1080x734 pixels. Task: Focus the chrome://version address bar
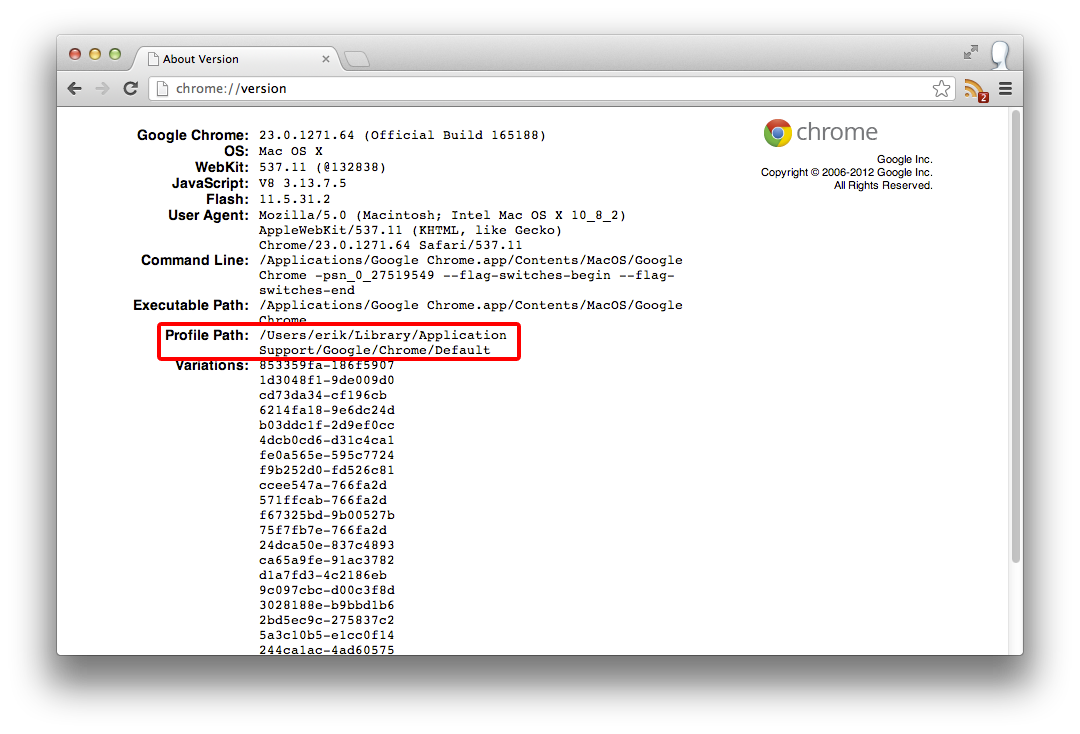click(551, 88)
